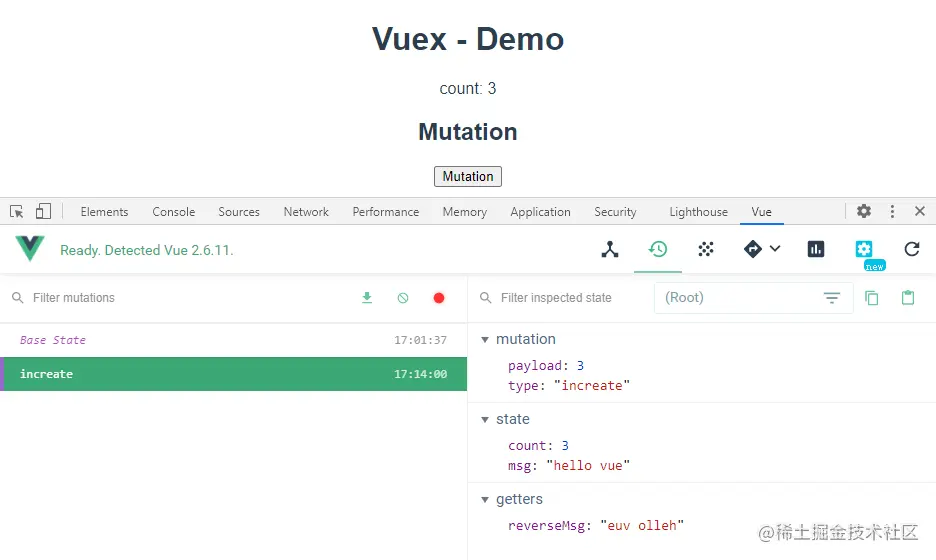This screenshot has height=560, width=936.
Task: Open the routing tab dropdown arrow
Action: coord(775,249)
